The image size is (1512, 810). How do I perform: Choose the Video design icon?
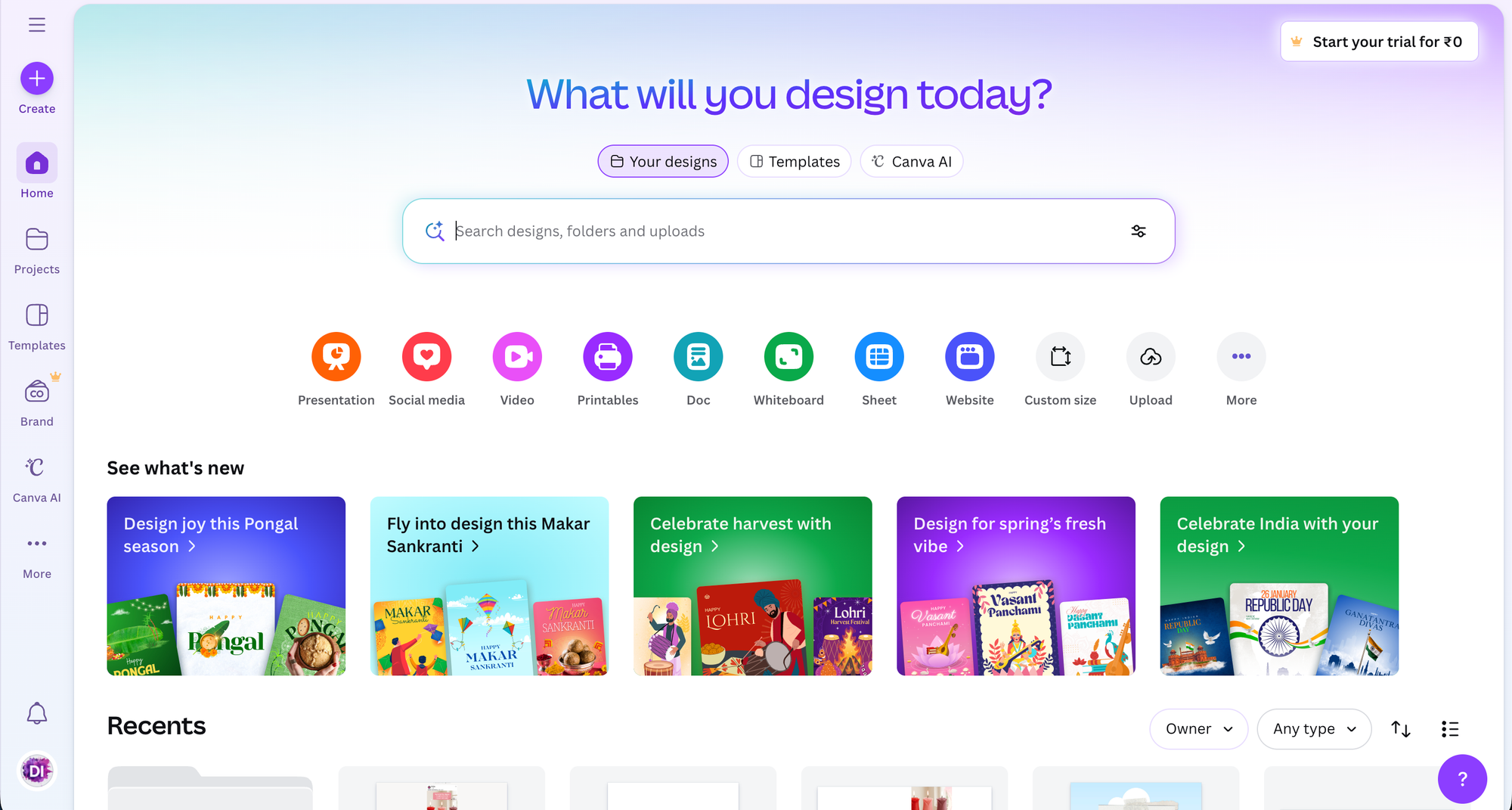point(517,356)
